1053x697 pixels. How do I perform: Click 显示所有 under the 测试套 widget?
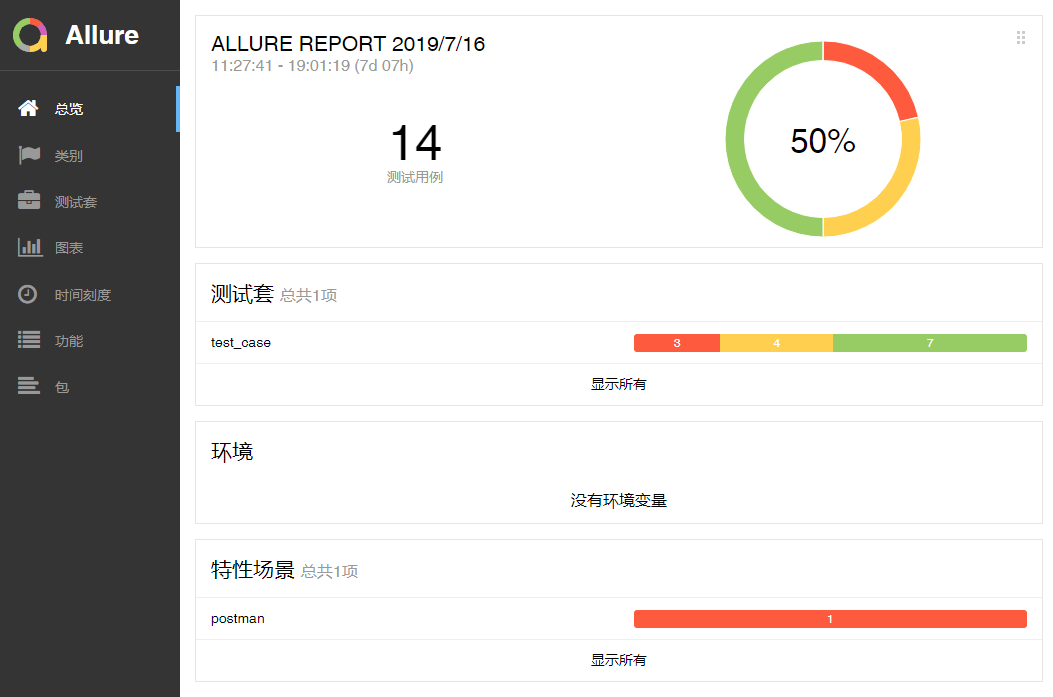[619, 384]
